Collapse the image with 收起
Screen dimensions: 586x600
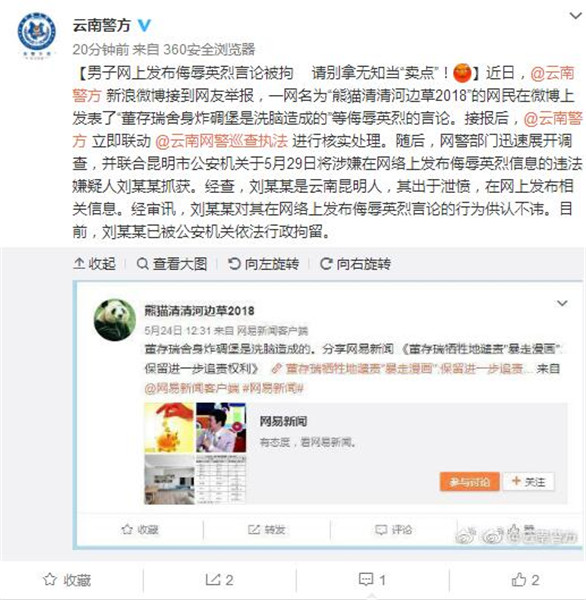95,264
